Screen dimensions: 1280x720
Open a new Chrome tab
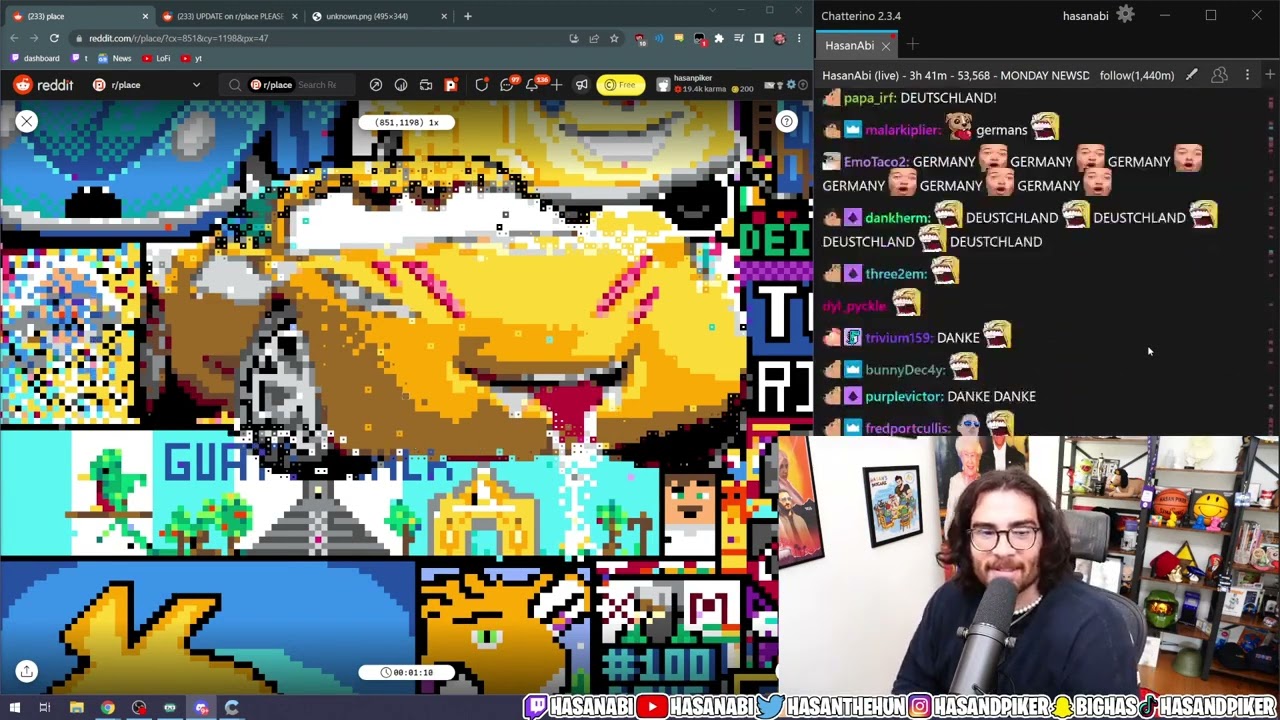[467, 16]
